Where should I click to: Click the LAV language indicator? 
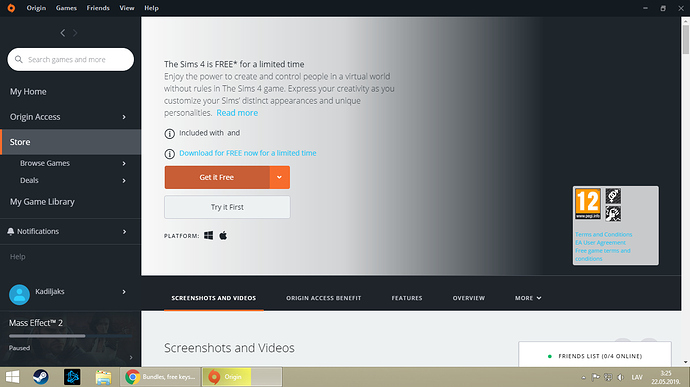coord(637,377)
